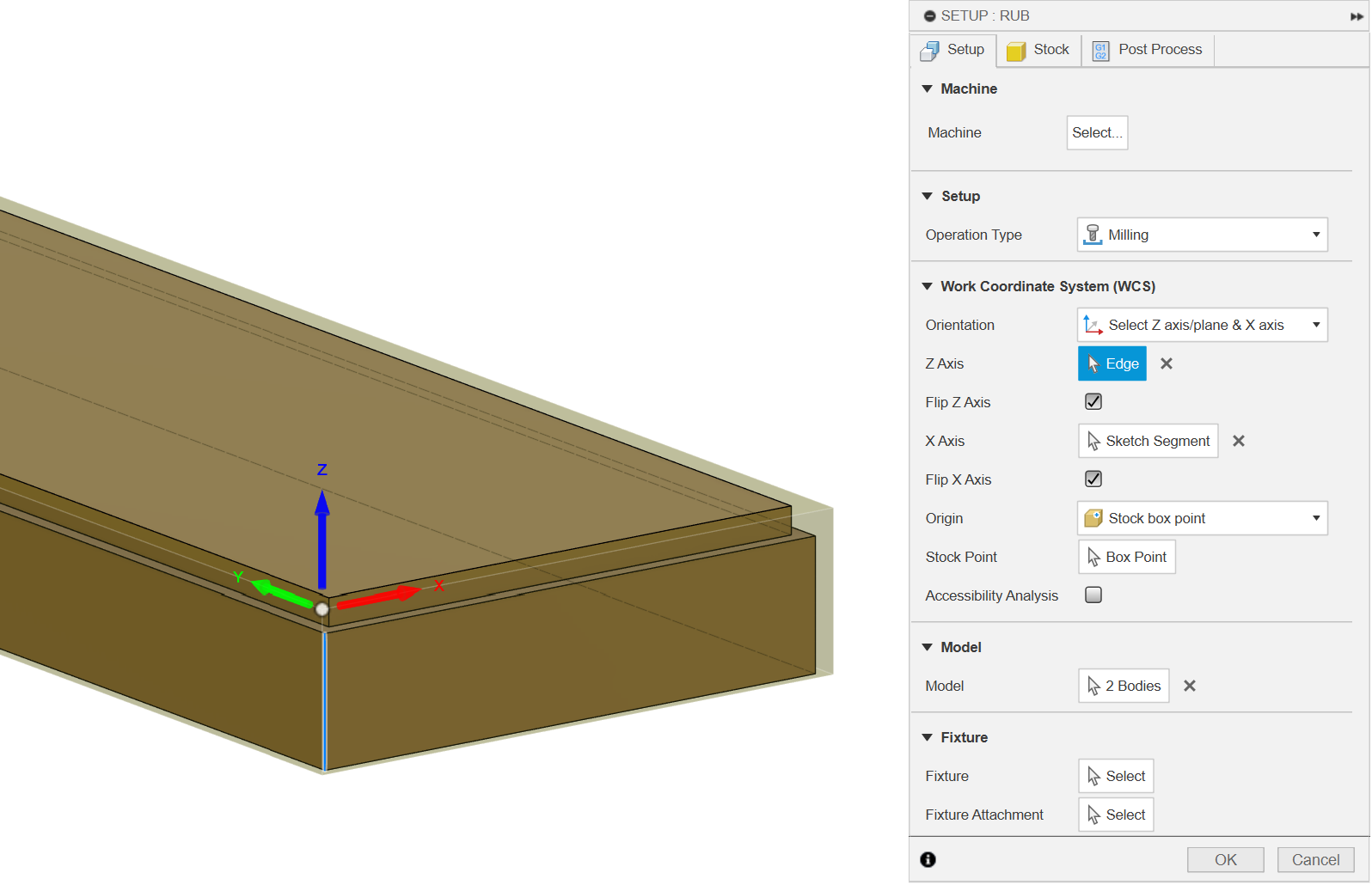Click the Machine Select... button

[1096, 132]
